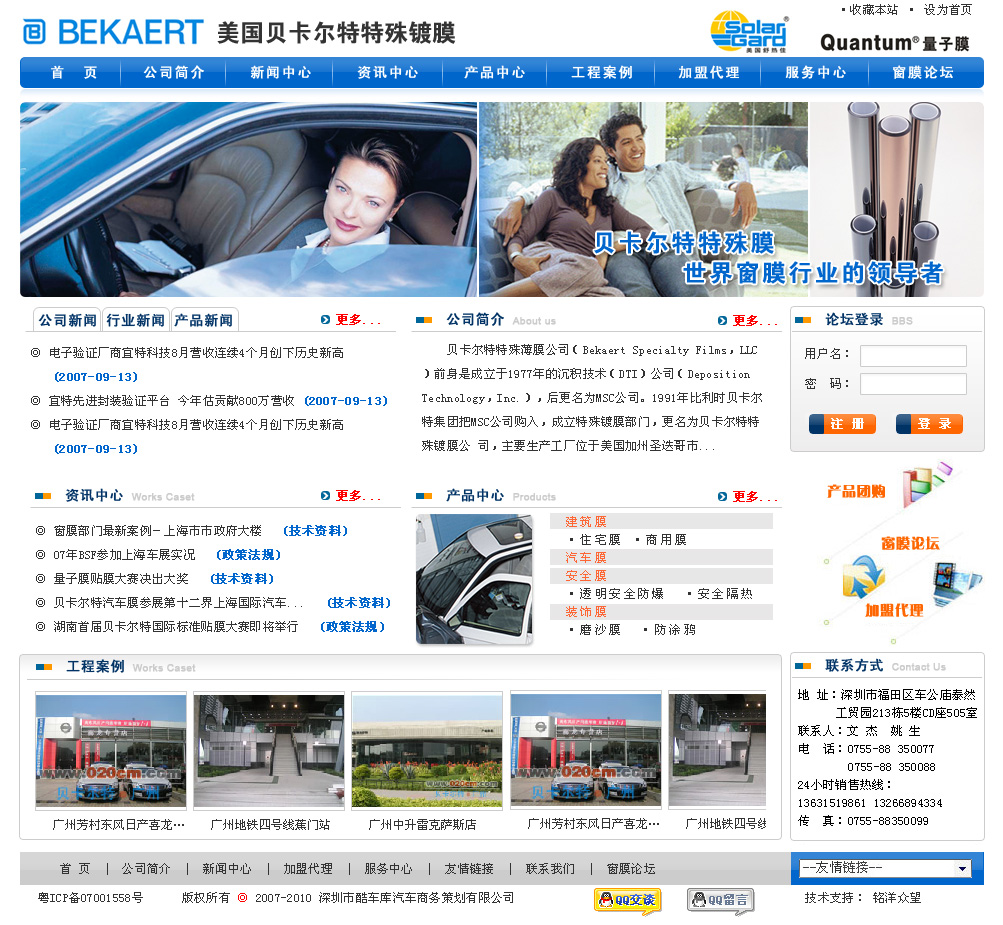Image resolution: width=1003 pixels, height=925 pixels.
Task: Switch to the 产品新闻 tab
Action: click(203, 320)
